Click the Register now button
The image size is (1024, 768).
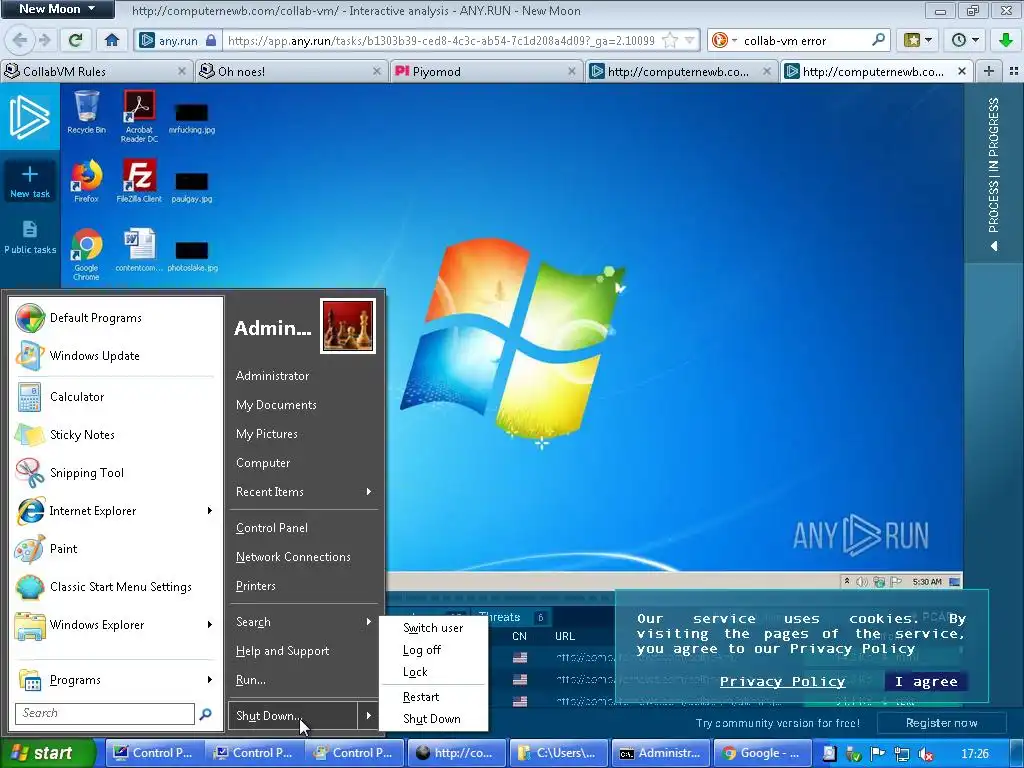click(x=941, y=723)
